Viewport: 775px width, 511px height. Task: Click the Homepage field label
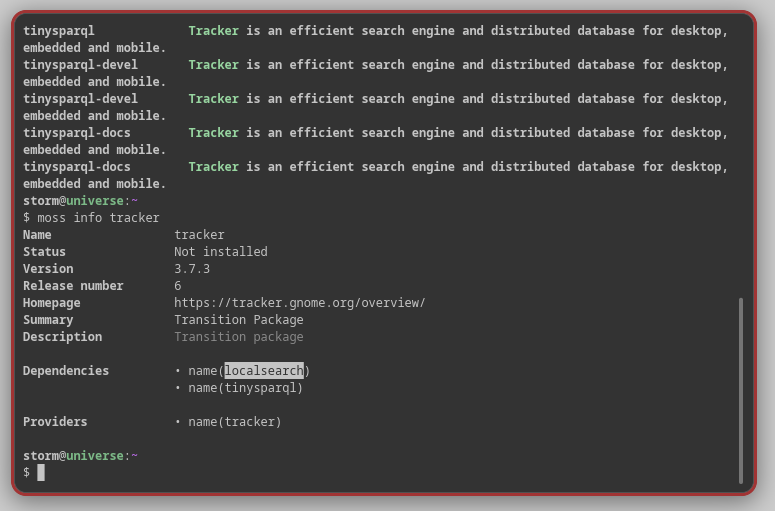pos(51,303)
